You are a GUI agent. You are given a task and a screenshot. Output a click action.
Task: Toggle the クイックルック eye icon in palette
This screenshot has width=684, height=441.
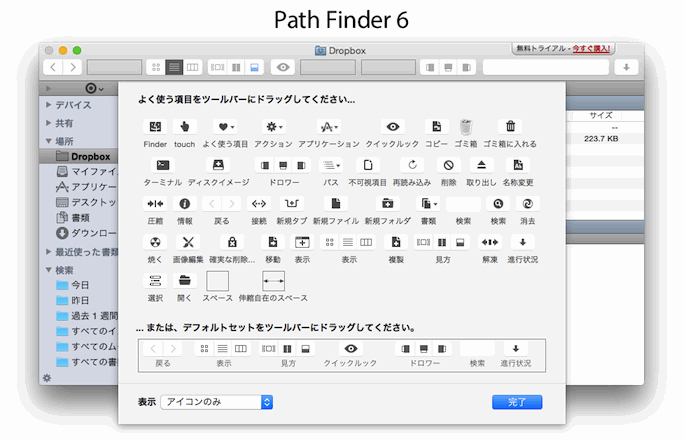tap(393, 127)
